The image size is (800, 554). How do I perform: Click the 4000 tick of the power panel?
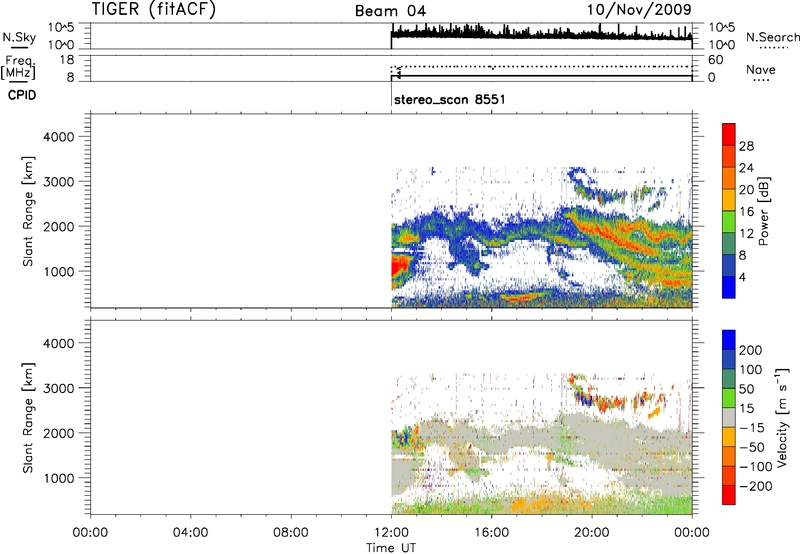[x=58, y=137]
